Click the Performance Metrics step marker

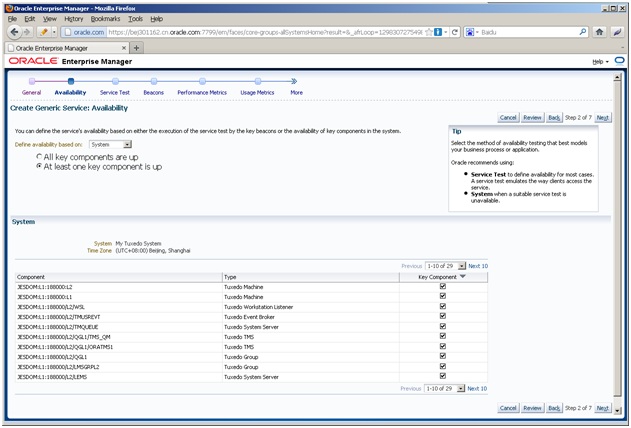click(202, 81)
